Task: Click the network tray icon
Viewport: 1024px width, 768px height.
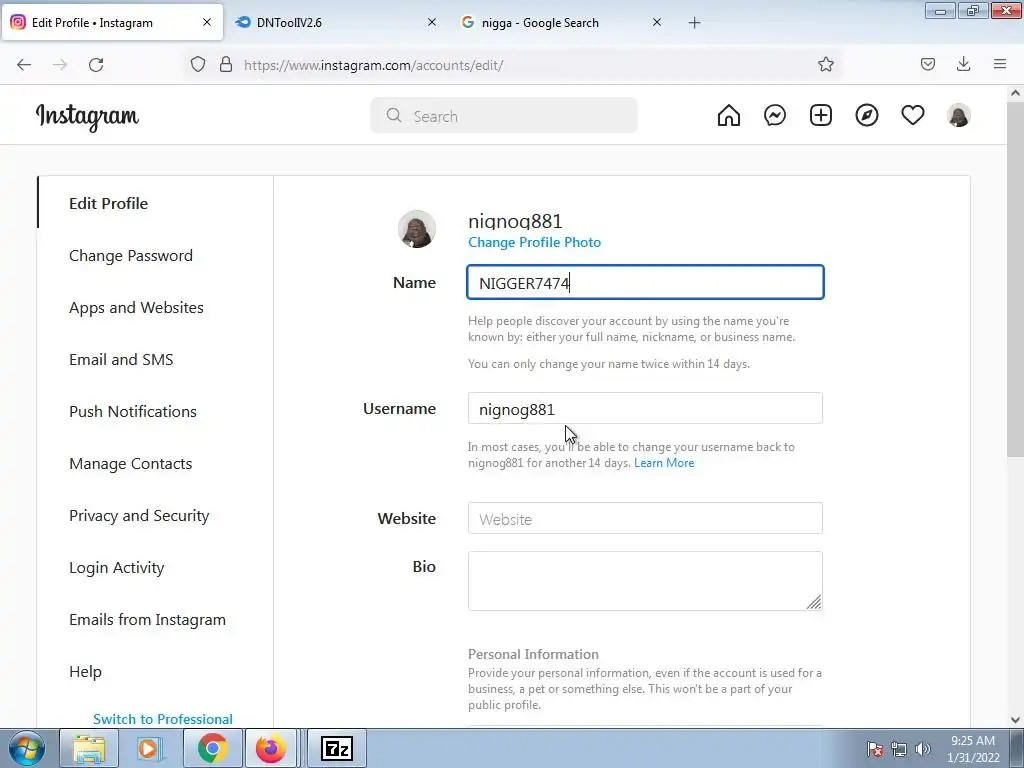Action: 899,749
